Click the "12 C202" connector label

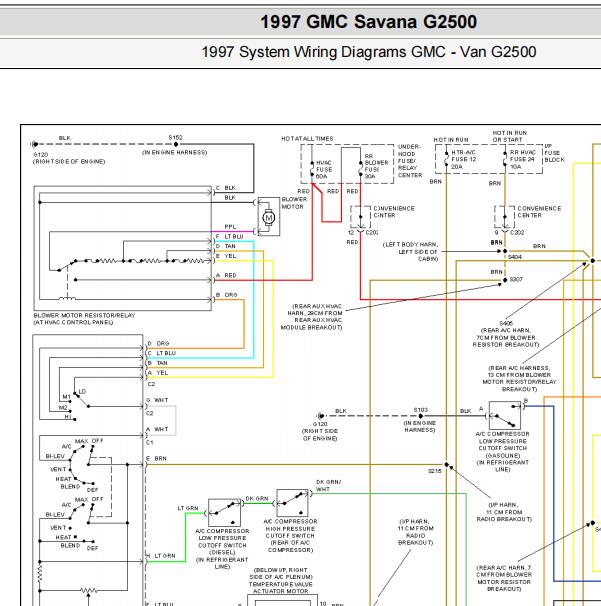(x=362, y=232)
